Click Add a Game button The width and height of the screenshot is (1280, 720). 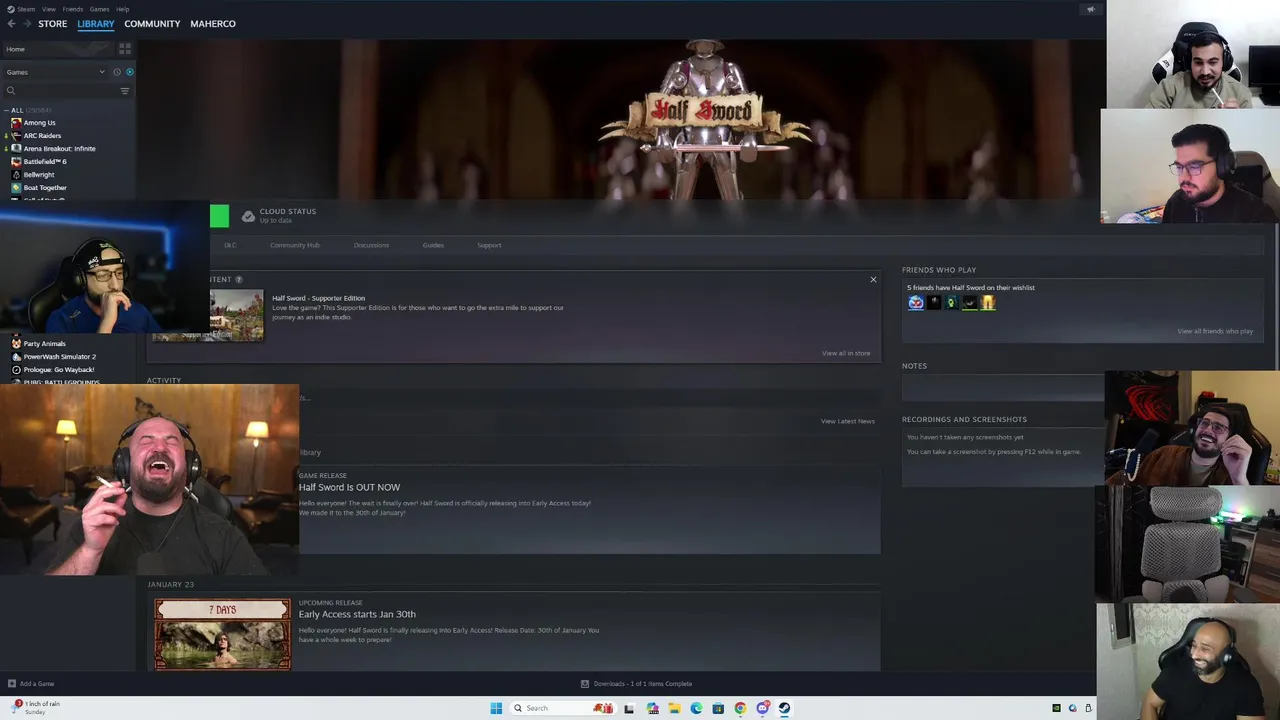[x=31, y=684]
